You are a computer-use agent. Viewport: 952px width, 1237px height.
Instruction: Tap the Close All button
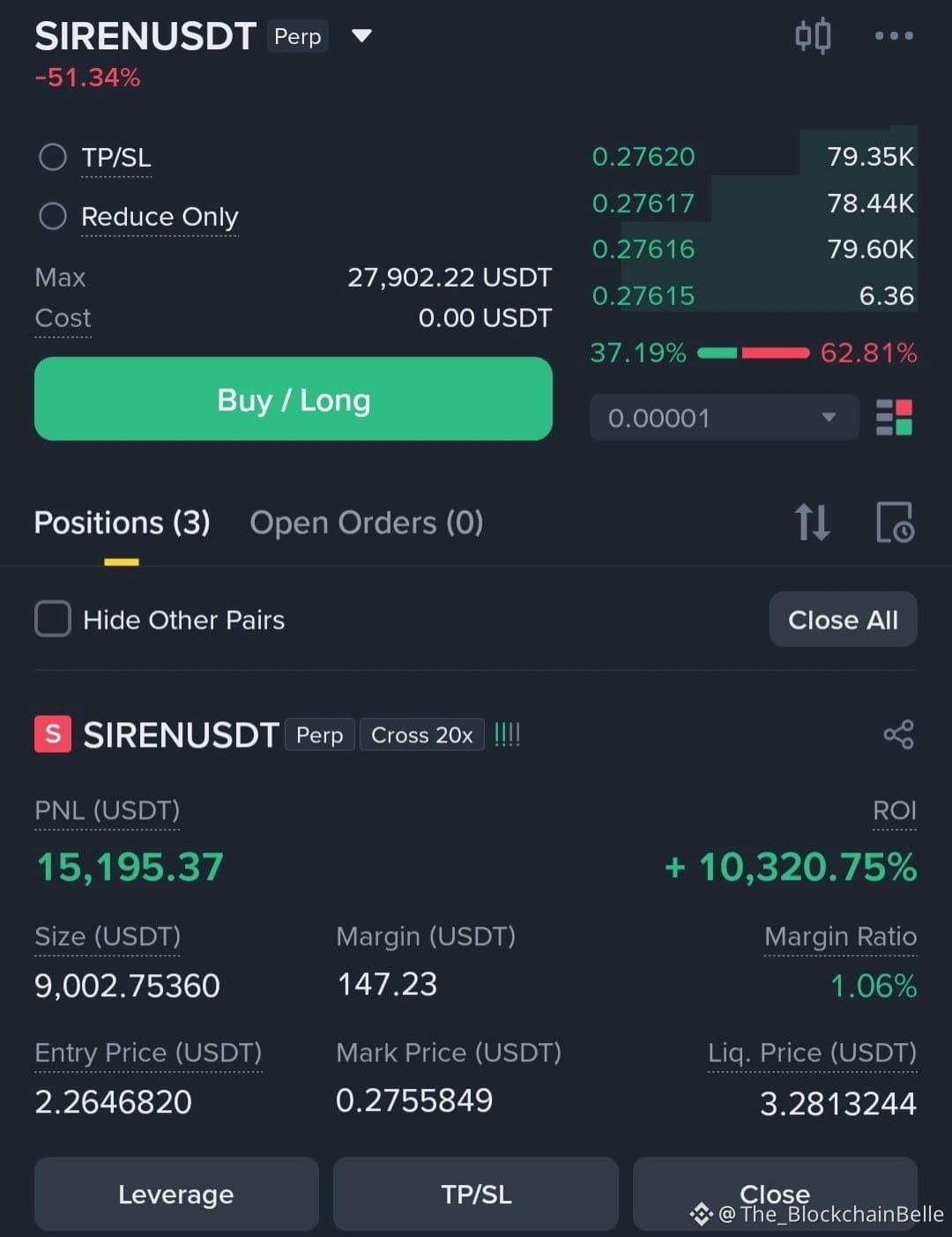coord(844,619)
